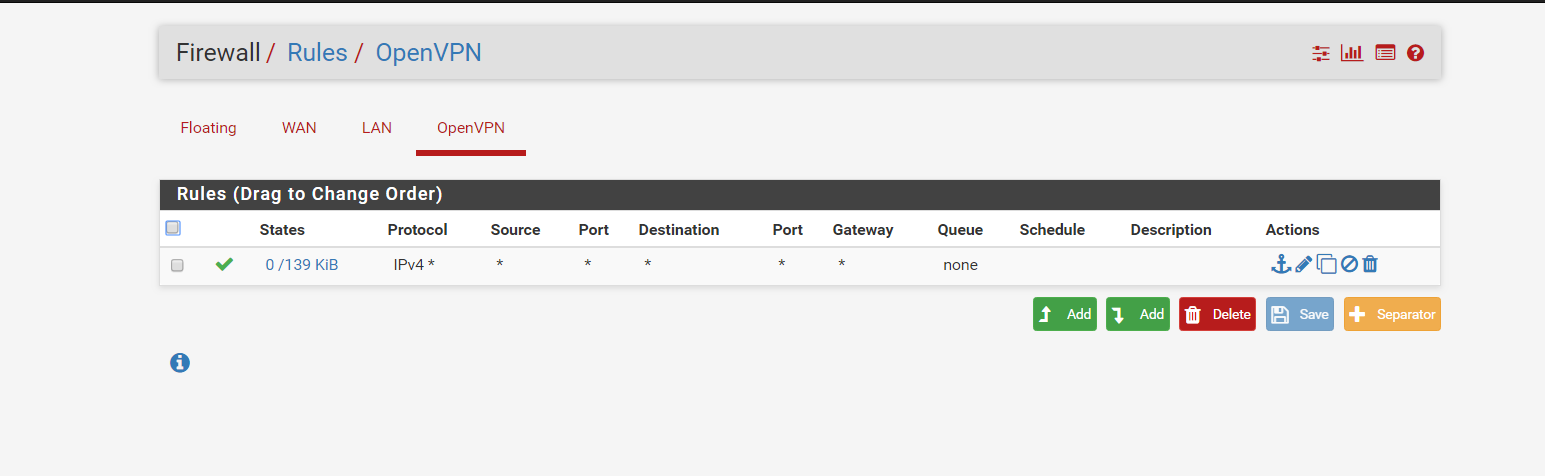Open the filter sliders icon in header
The width and height of the screenshot is (1545, 476).
click(x=1321, y=53)
